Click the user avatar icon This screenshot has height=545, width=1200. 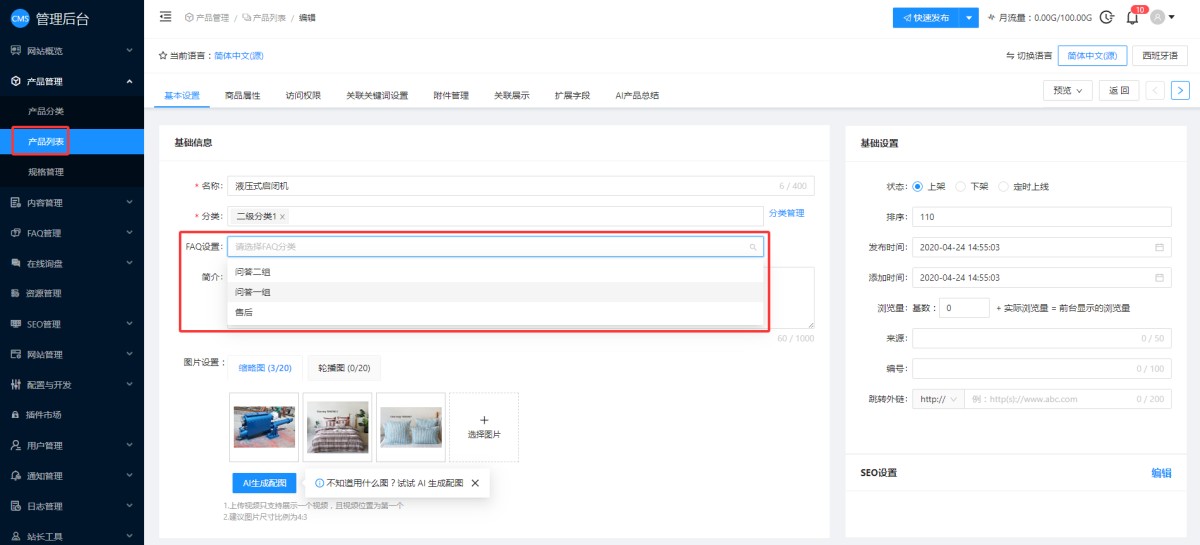coord(1158,17)
